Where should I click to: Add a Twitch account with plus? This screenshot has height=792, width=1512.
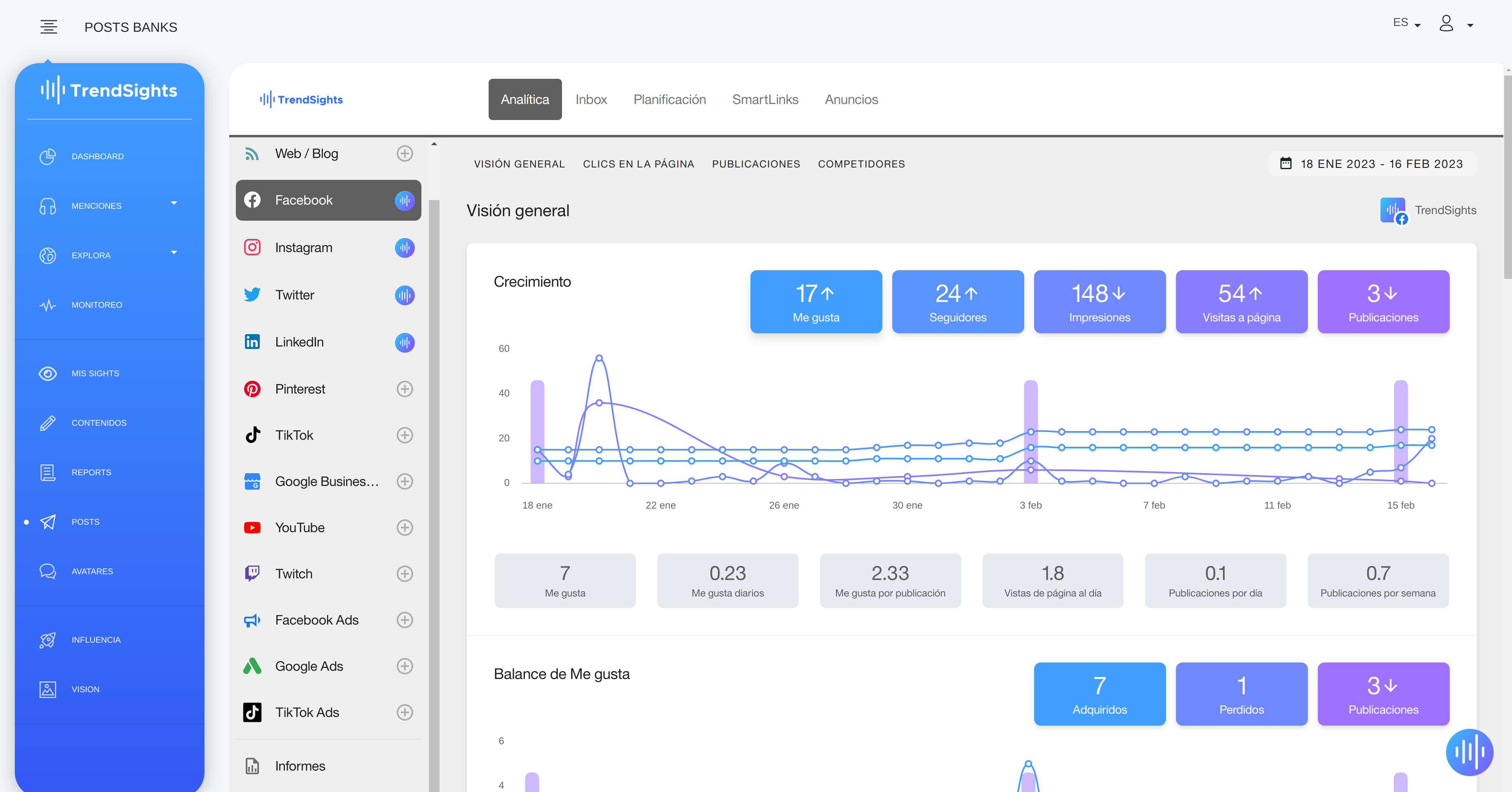click(404, 574)
